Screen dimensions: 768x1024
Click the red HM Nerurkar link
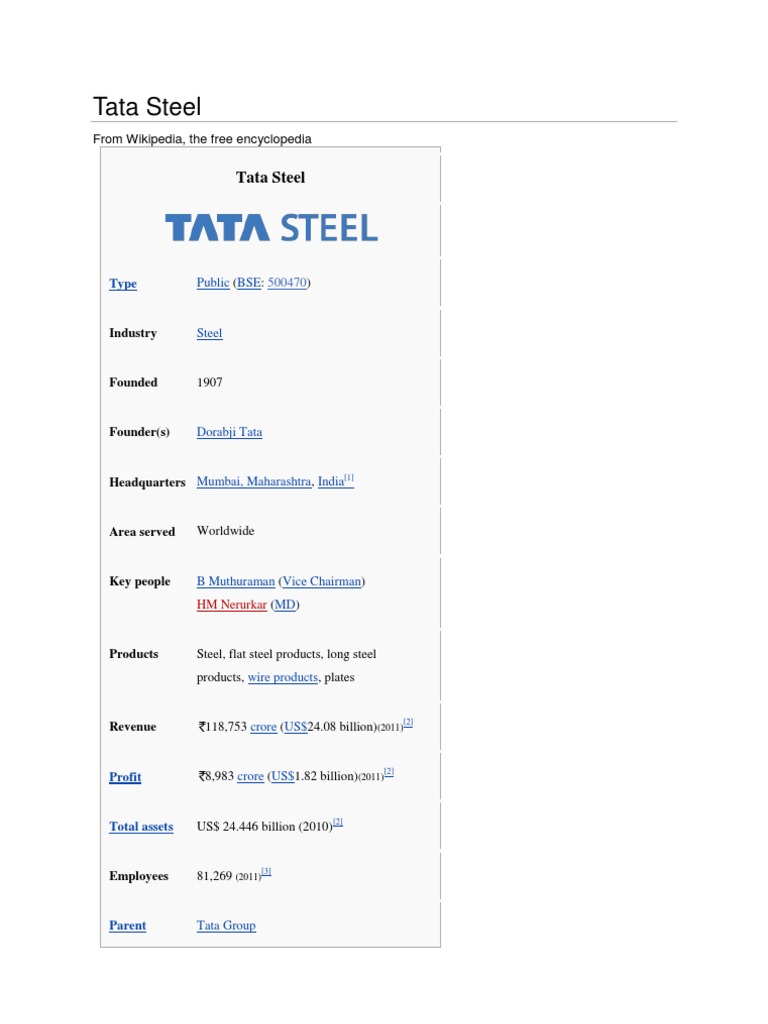[232, 605]
